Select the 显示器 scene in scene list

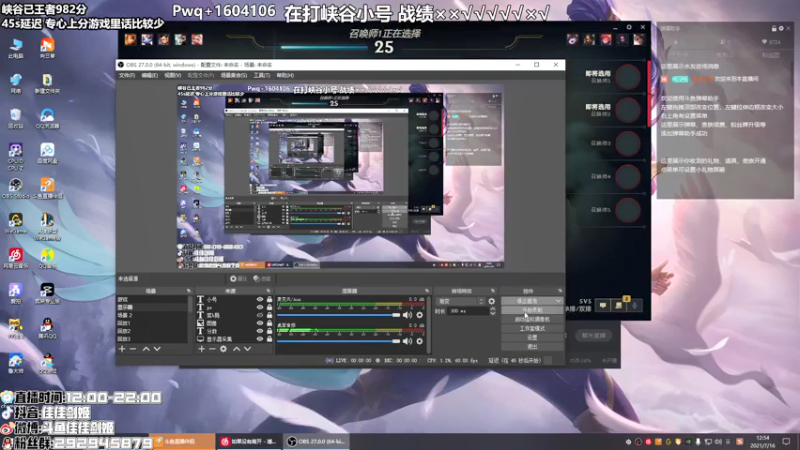point(152,308)
